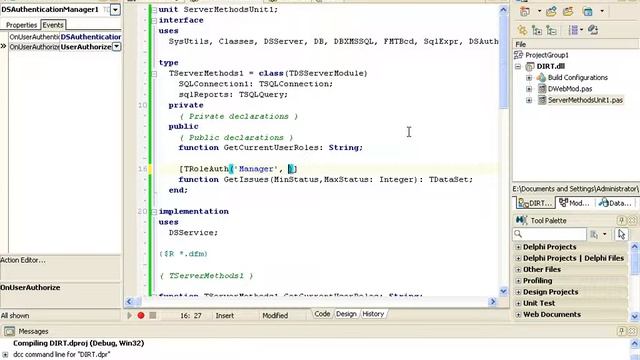Click the Action Editor link
The width and height of the screenshot is (640, 360).
coord(23,260)
